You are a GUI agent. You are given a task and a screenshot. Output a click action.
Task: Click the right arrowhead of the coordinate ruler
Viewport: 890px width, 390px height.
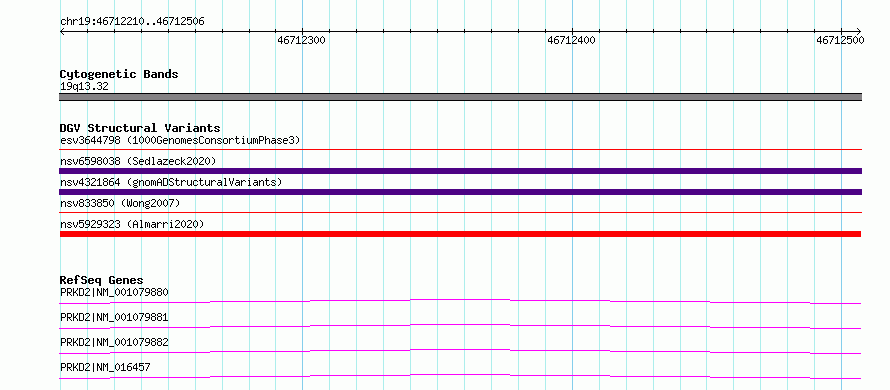pos(859,31)
